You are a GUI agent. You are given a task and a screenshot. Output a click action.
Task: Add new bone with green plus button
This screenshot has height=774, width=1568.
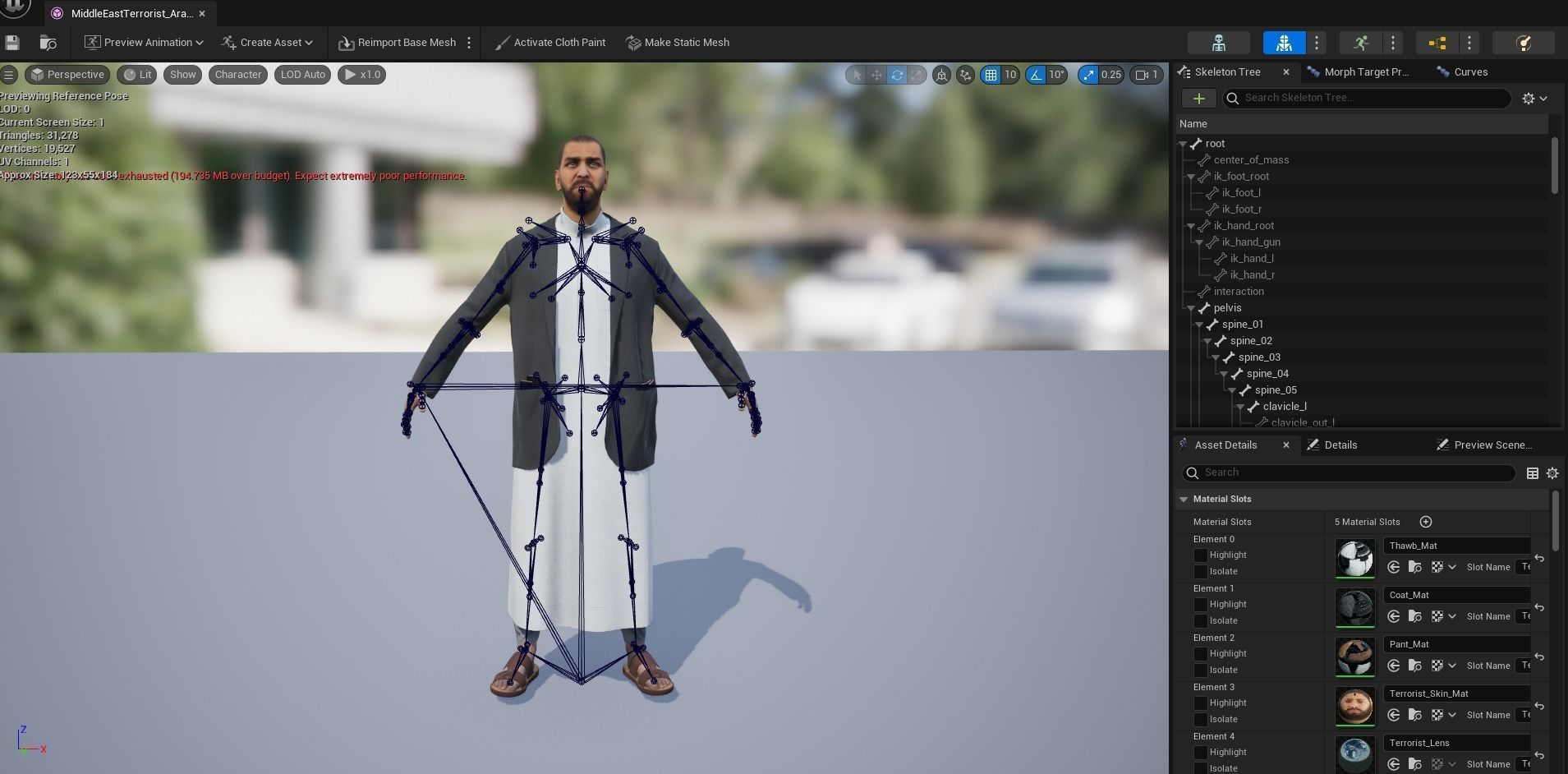[1199, 99]
